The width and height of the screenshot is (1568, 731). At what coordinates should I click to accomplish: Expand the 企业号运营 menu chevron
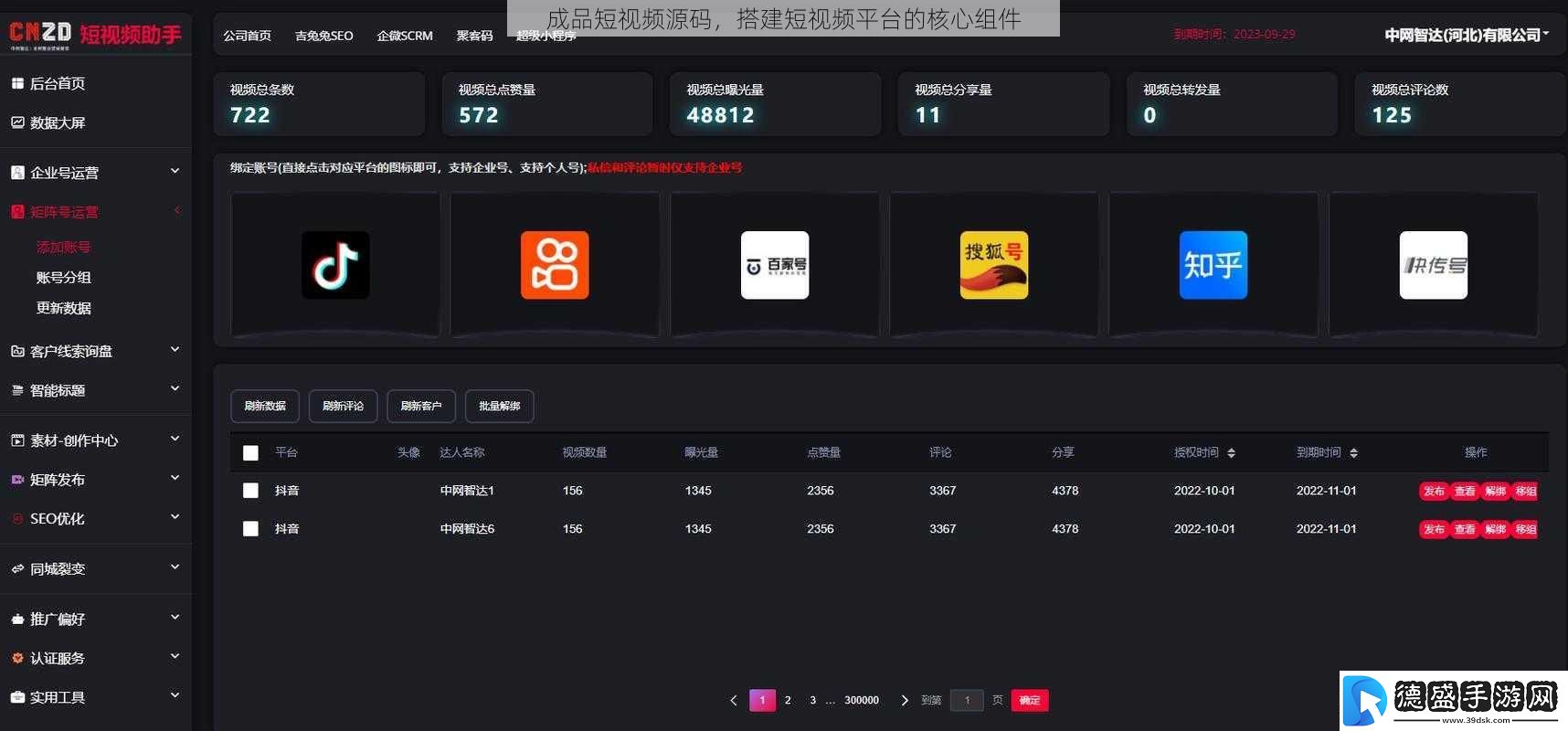tap(175, 171)
